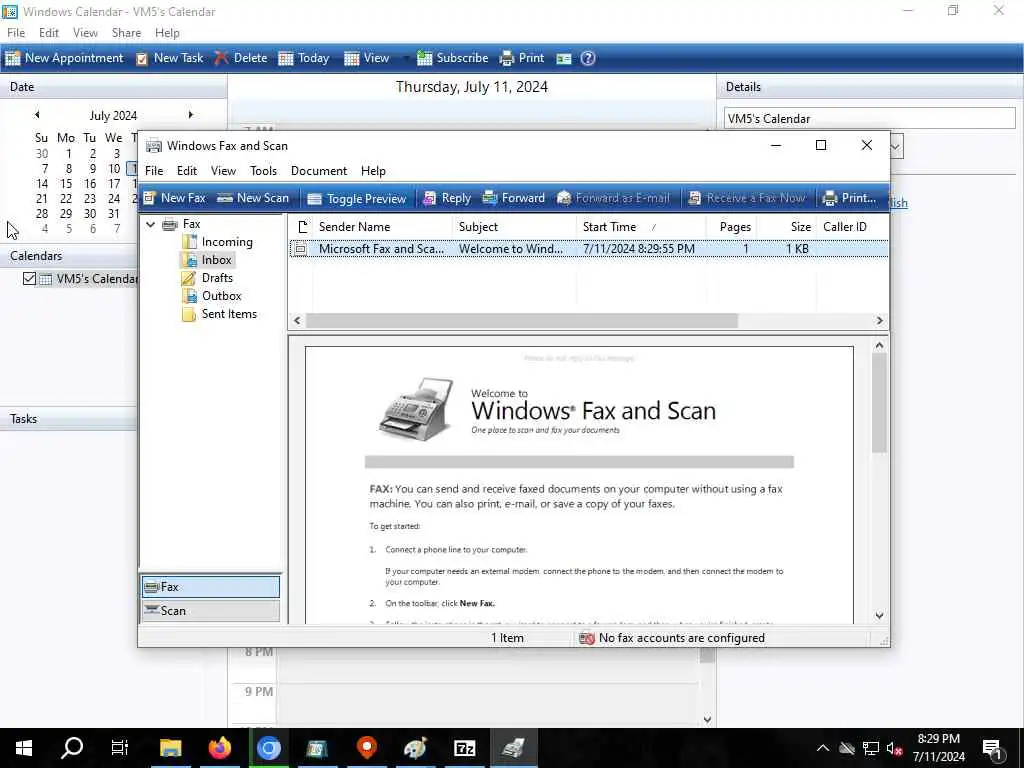Image resolution: width=1024 pixels, height=768 pixels.
Task: Select July 15 in the mini calendar
Action: [66, 184]
